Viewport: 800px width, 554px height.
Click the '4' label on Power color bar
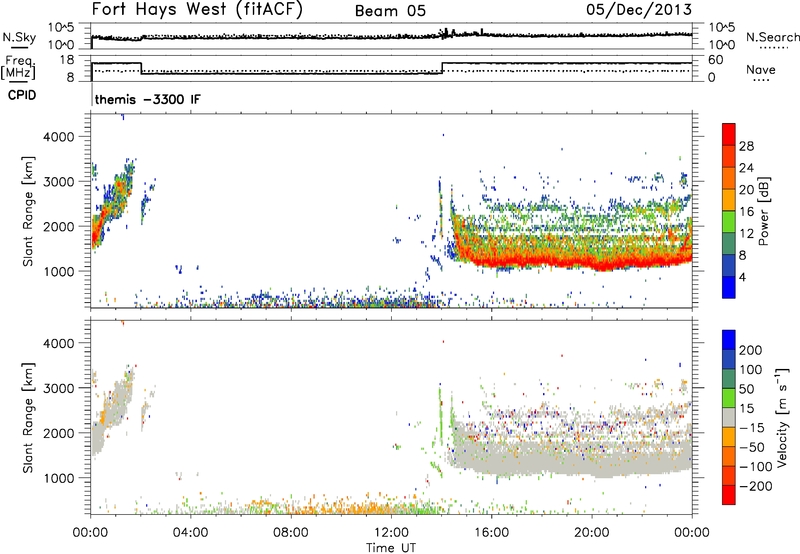point(742,277)
